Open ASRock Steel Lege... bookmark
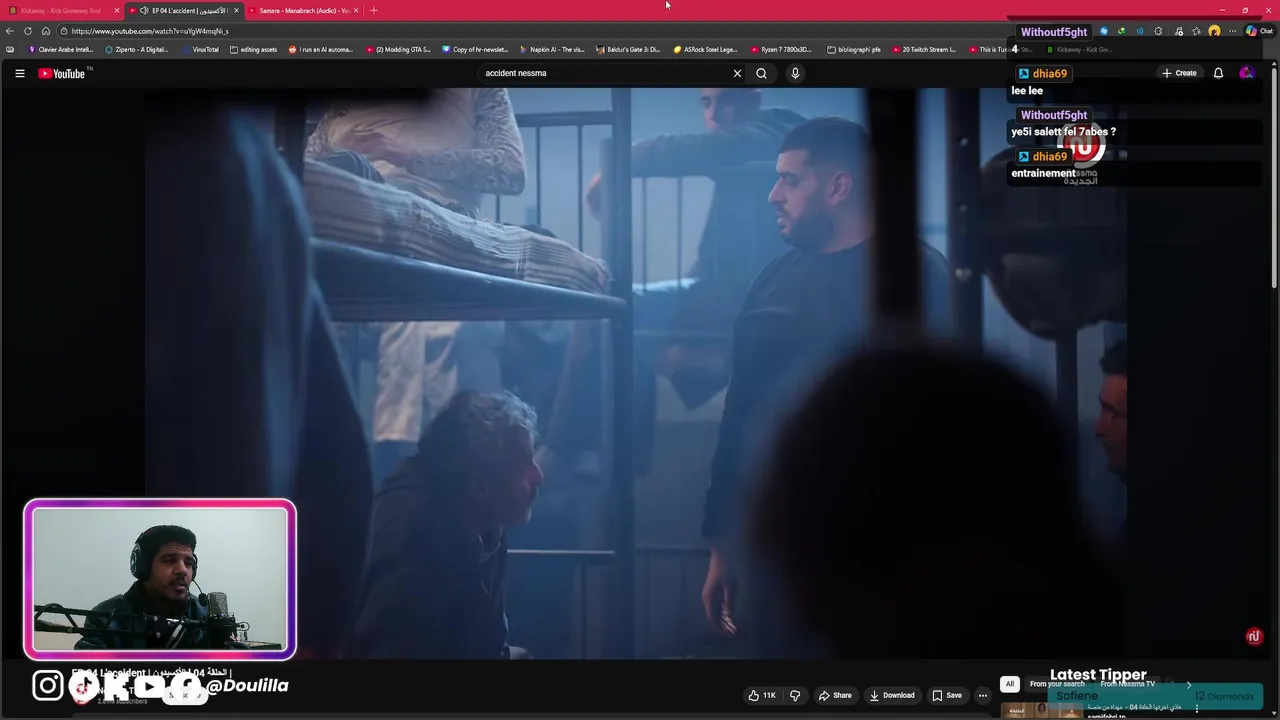The width and height of the screenshot is (1280, 720). pos(705,49)
